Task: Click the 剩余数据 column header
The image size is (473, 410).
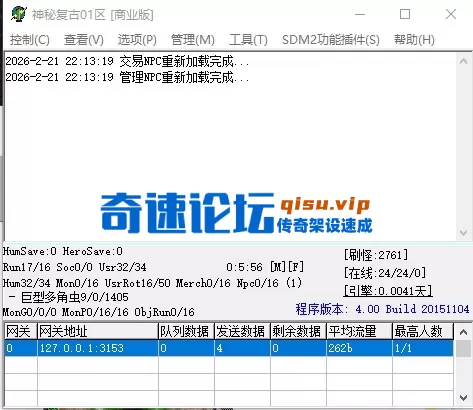Action: 298,331
